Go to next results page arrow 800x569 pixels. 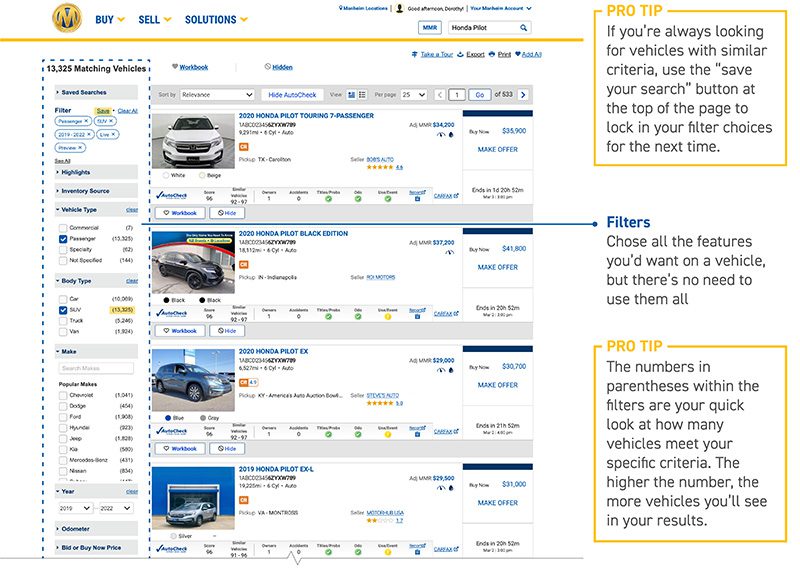click(x=523, y=94)
